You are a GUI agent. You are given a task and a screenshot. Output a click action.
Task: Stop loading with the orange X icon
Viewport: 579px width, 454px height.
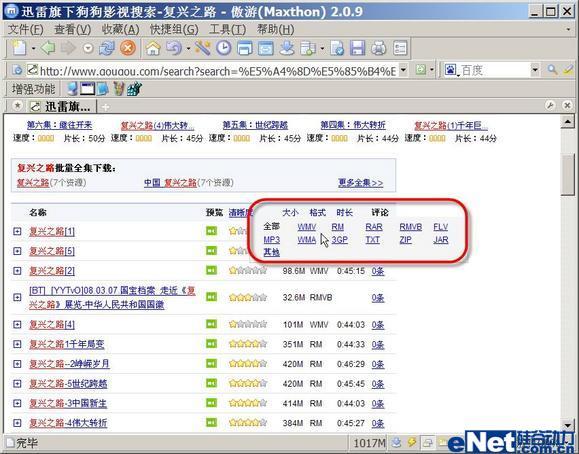click(128, 48)
